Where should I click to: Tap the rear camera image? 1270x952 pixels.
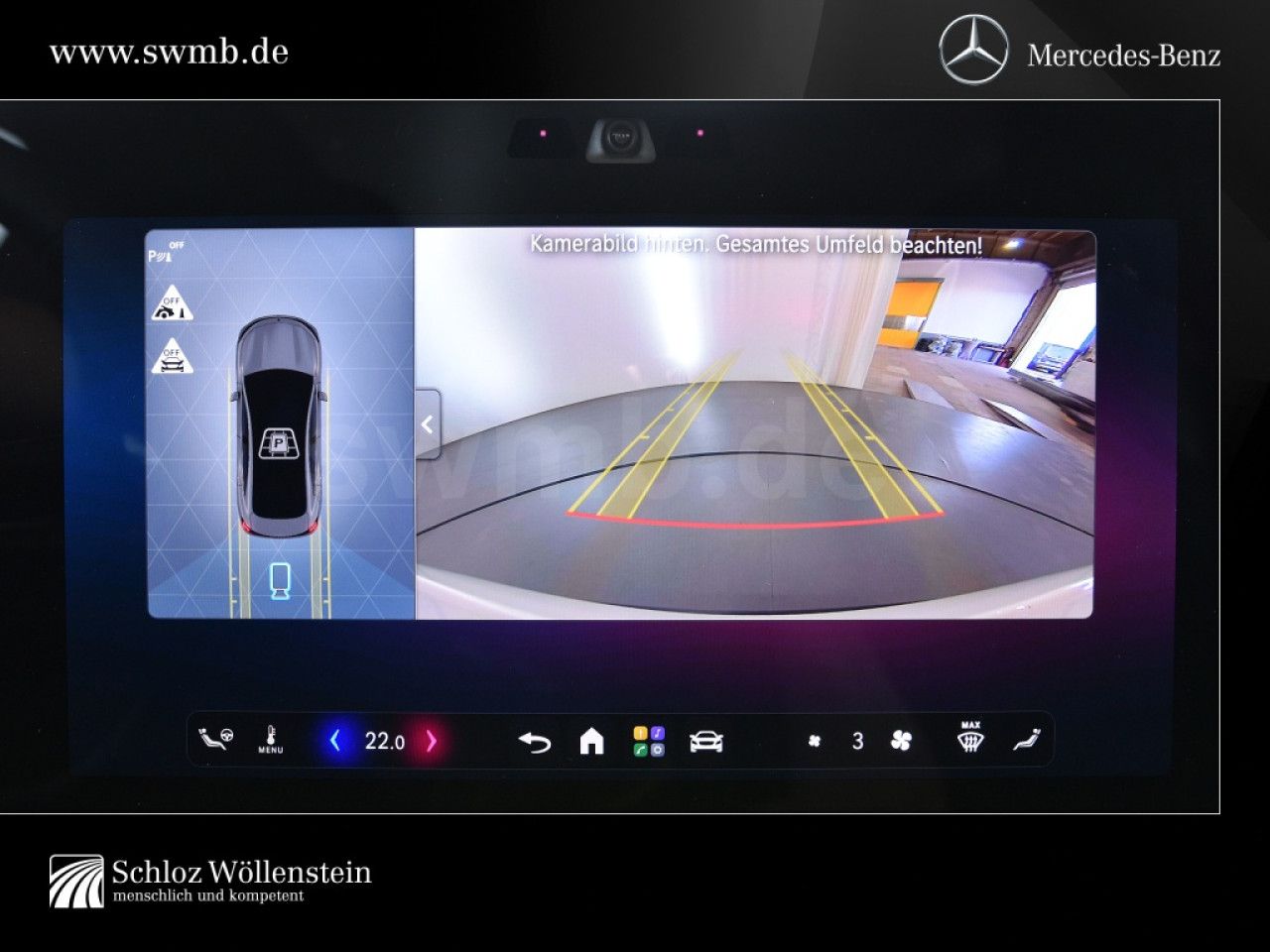point(755,424)
